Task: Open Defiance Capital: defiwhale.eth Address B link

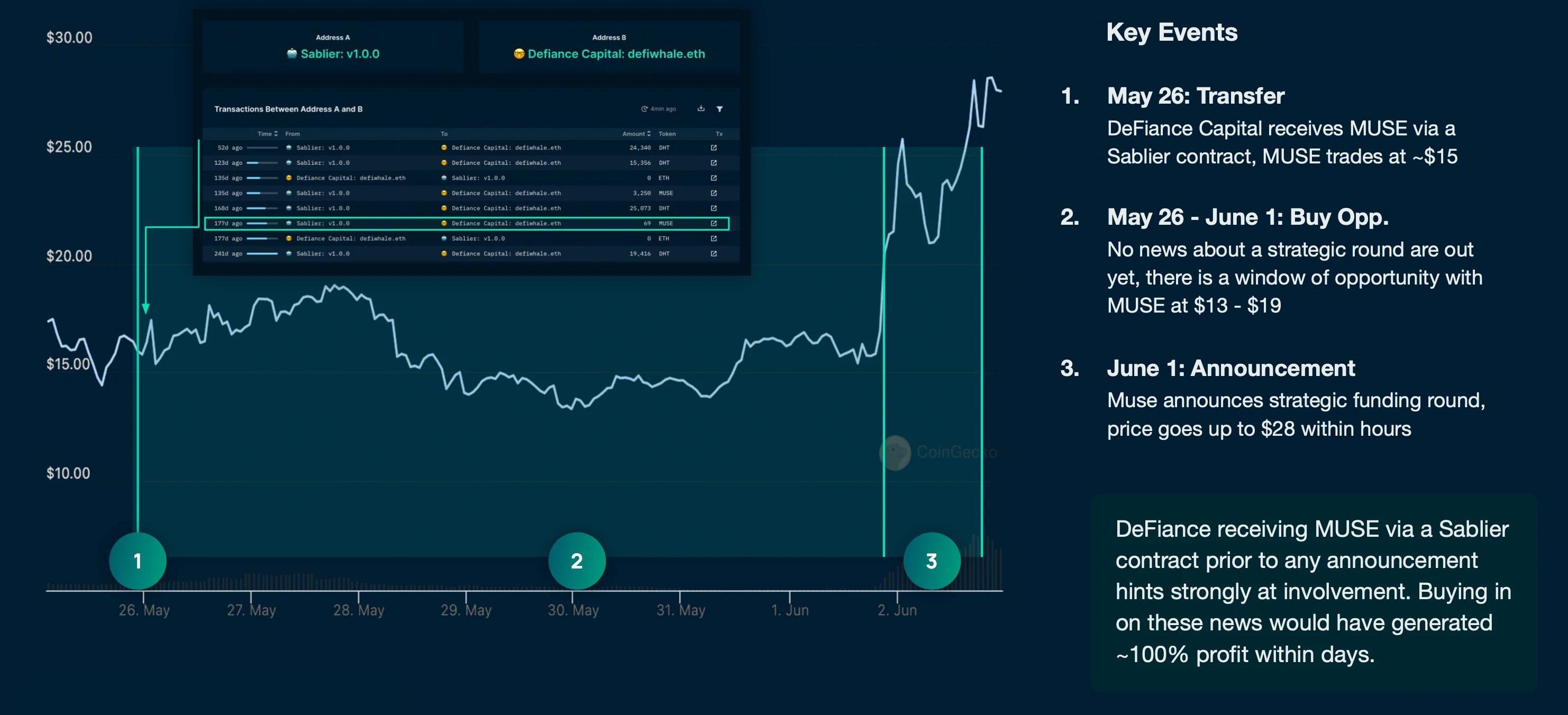Action: 616,53
